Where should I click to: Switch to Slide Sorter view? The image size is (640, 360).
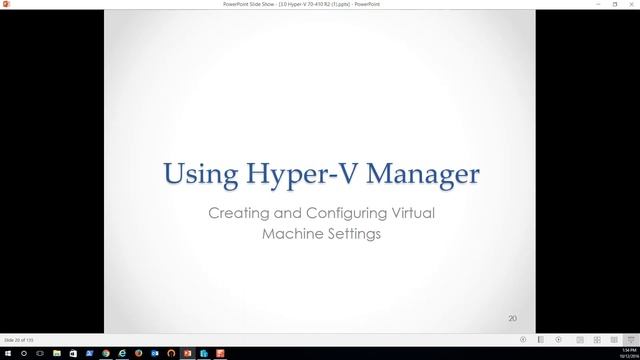point(597,340)
